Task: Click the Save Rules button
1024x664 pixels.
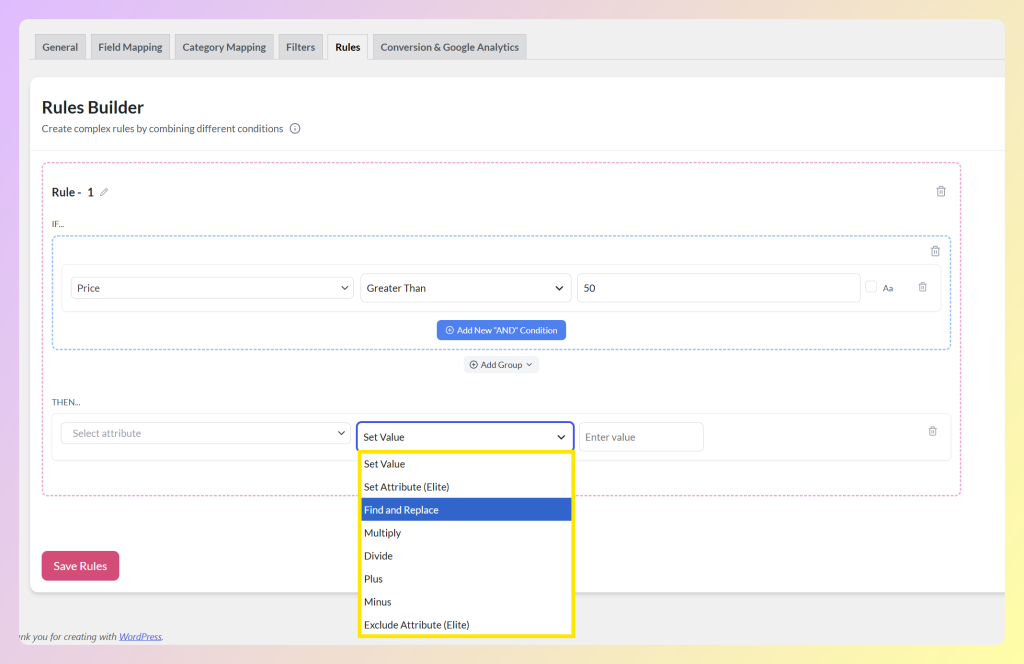Action: 80,566
